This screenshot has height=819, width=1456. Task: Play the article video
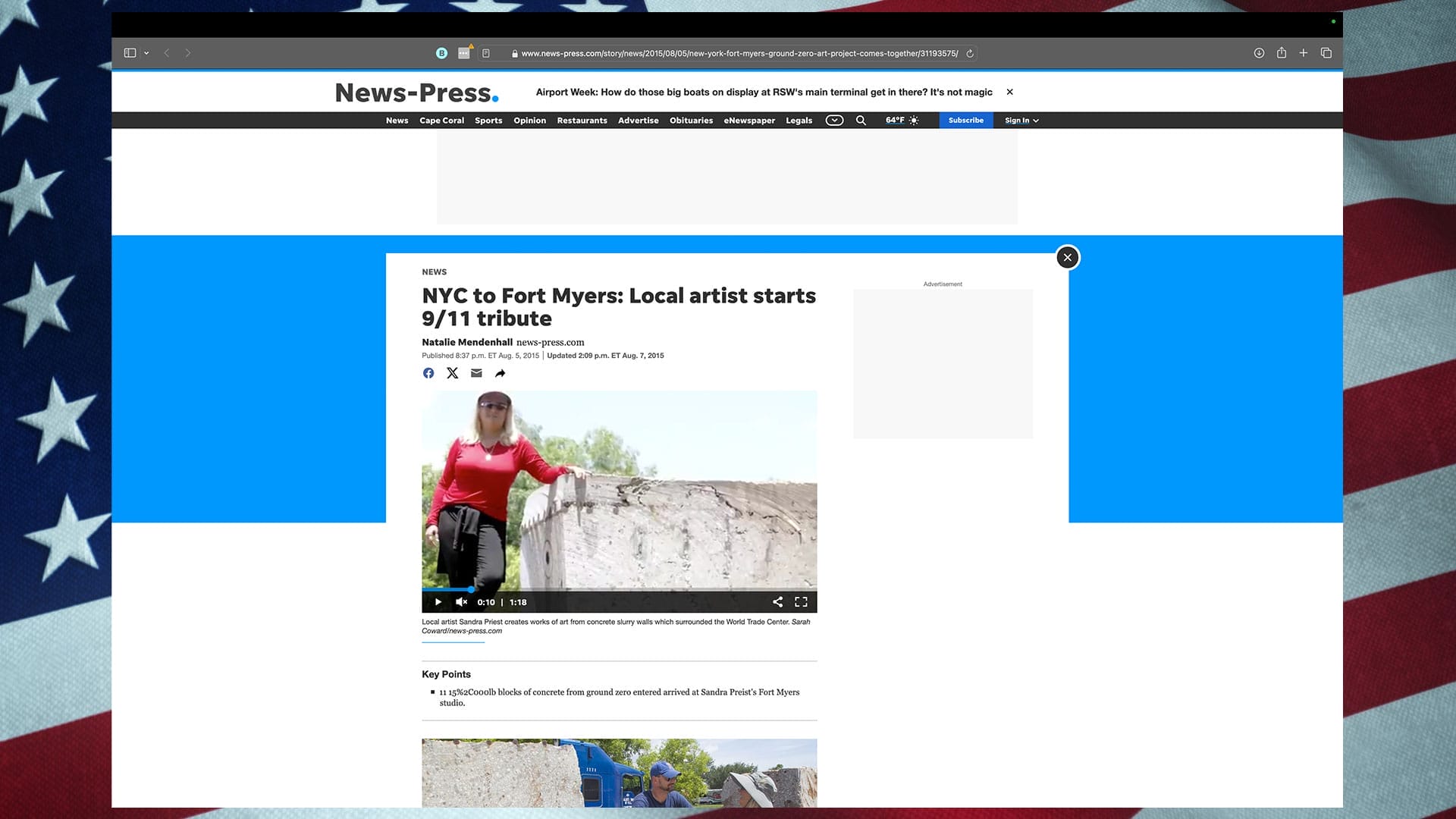click(438, 602)
